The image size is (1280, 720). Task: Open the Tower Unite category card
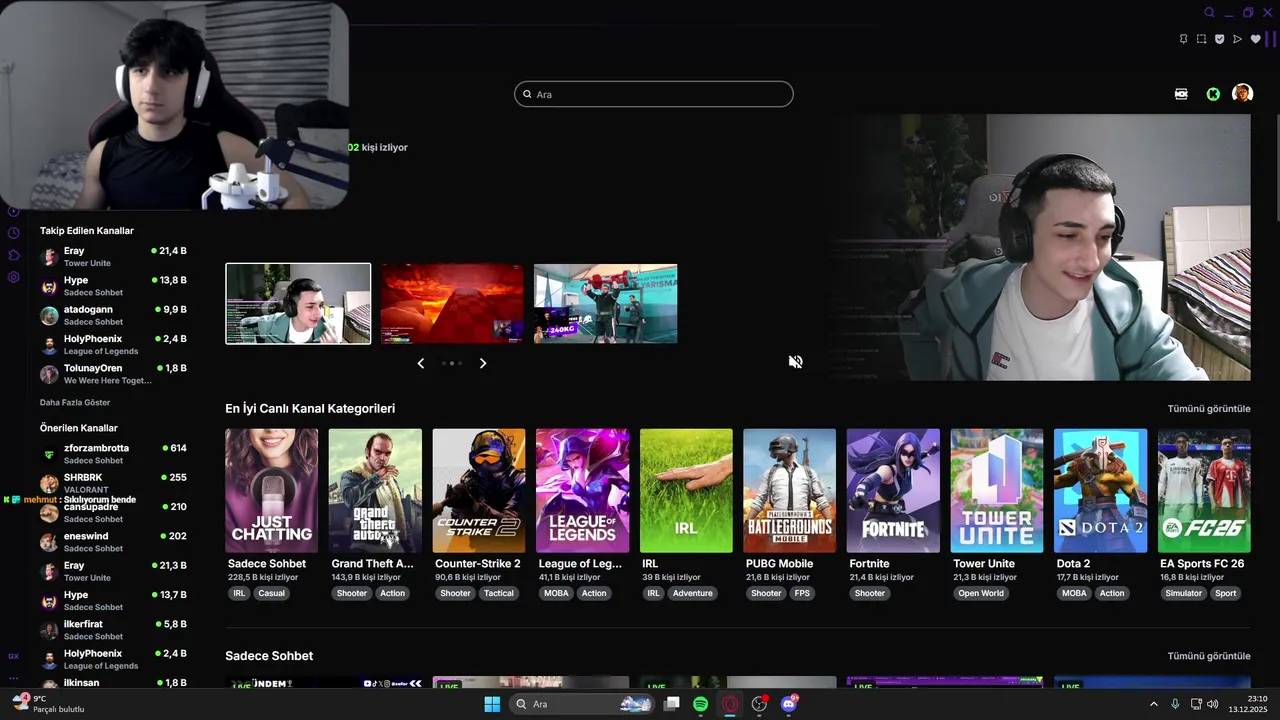[997, 491]
